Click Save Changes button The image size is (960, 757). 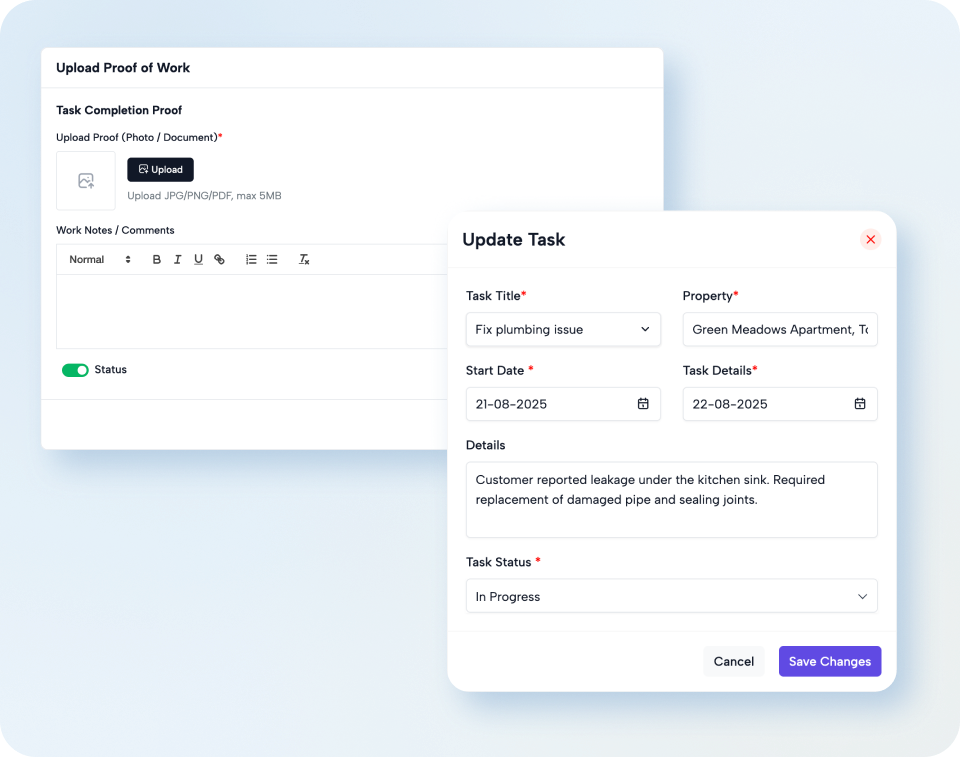pos(829,661)
